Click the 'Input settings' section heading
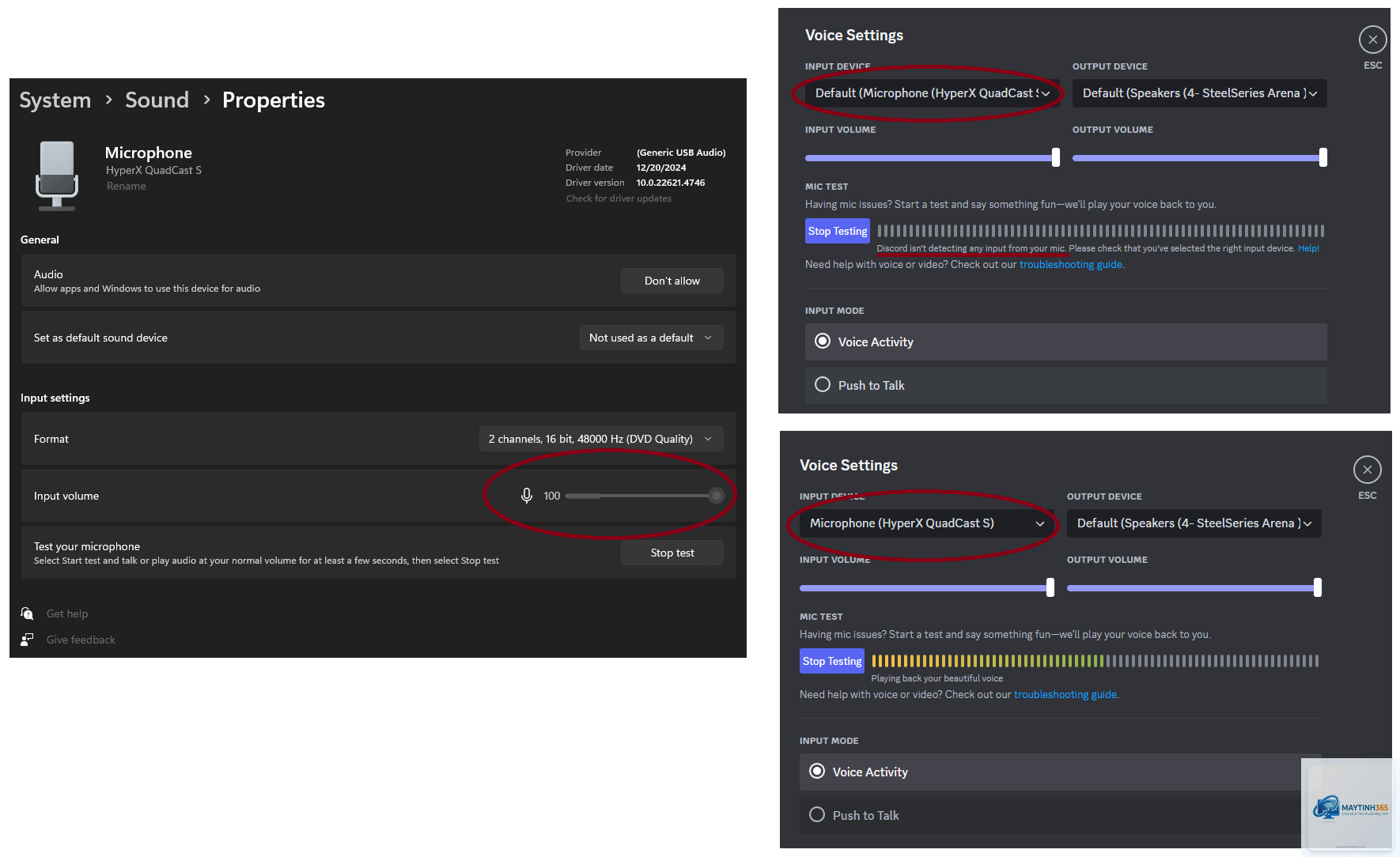The height and width of the screenshot is (857, 1400). tap(55, 398)
